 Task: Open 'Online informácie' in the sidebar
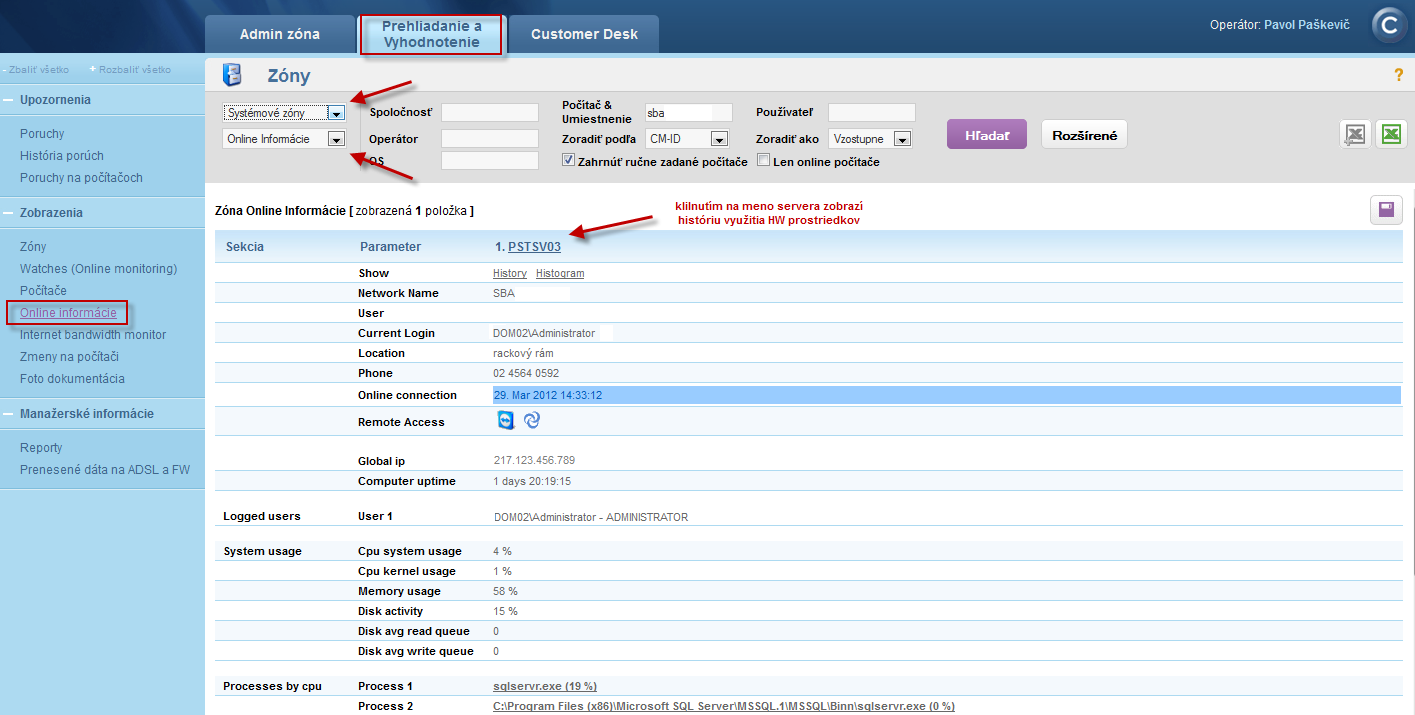(x=68, y=313)
